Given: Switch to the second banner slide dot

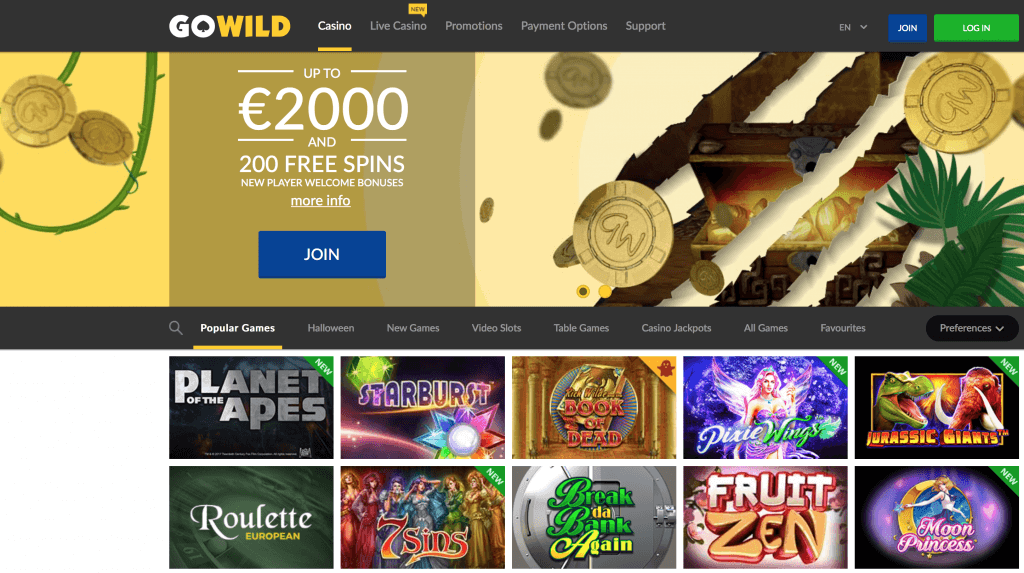Looking at the screenshot, I should click(x=605, y=291).
